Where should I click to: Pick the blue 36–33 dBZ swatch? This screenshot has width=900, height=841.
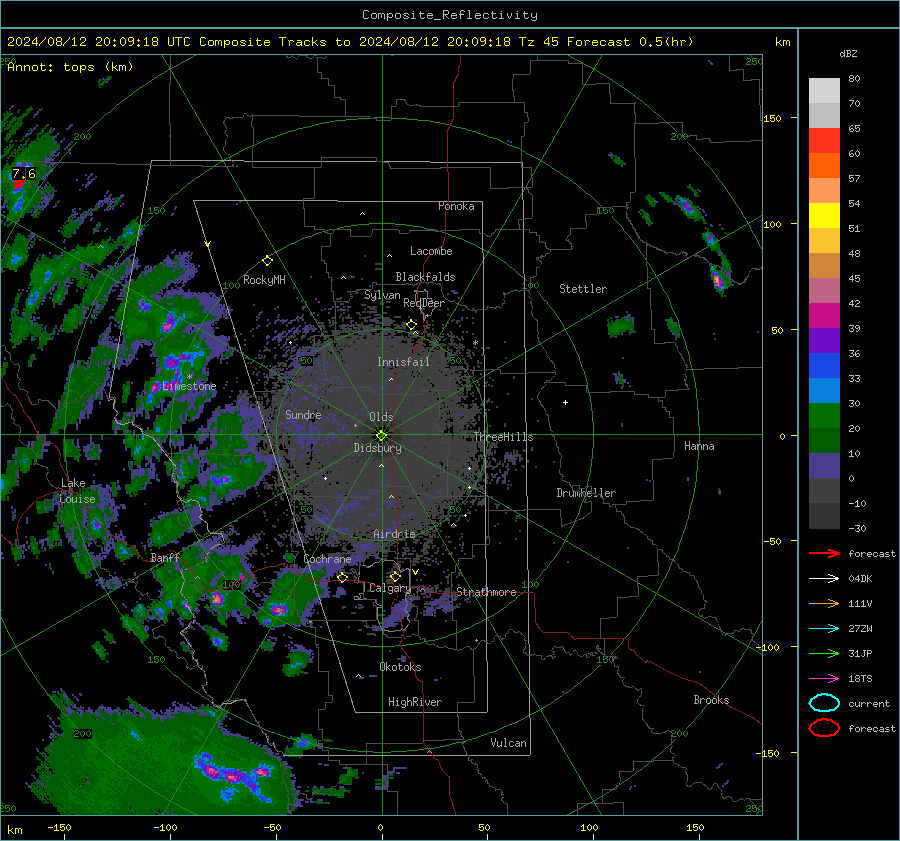coord(824,365)
